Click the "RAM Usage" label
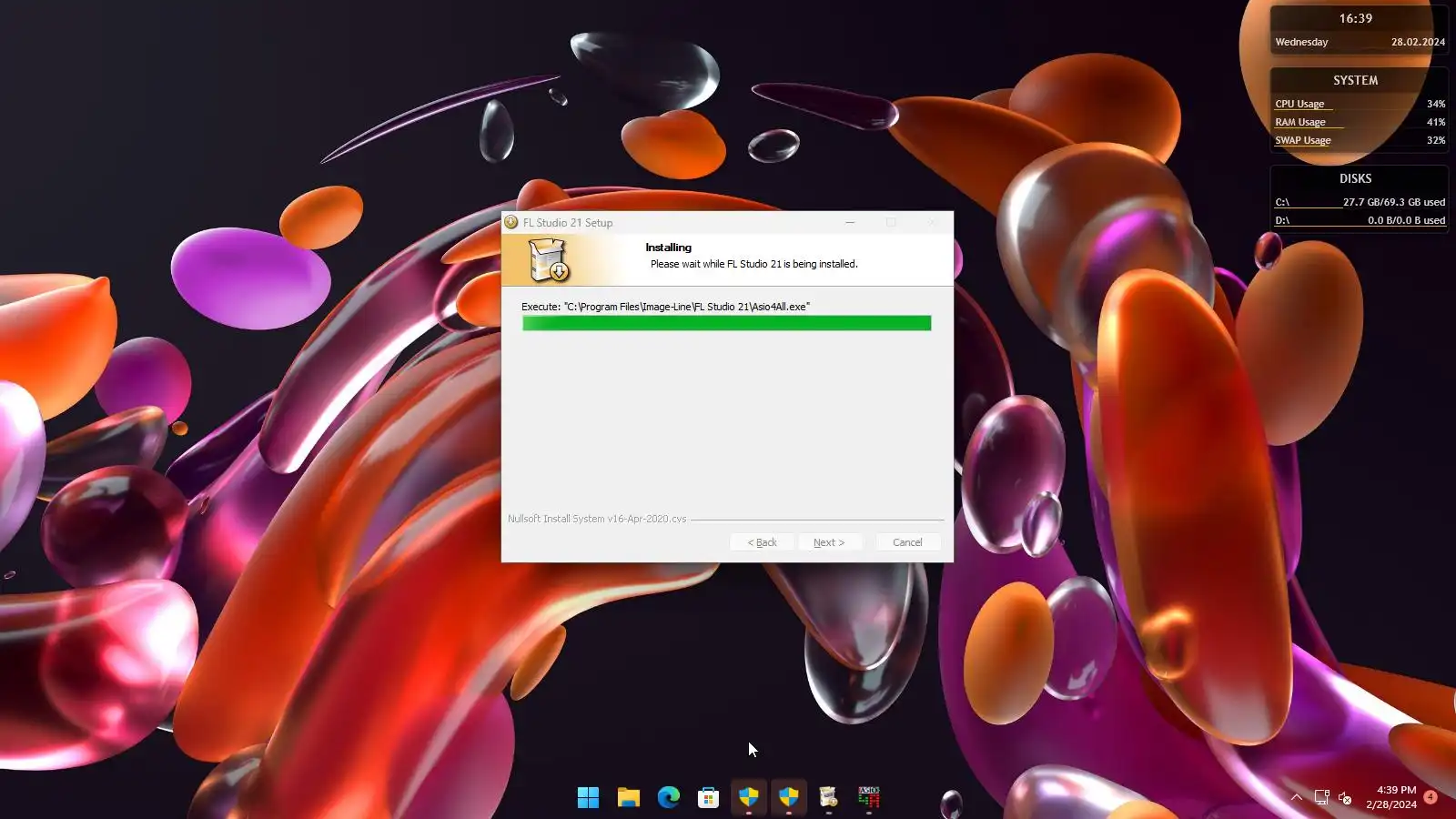 (x=1300, y=122)
